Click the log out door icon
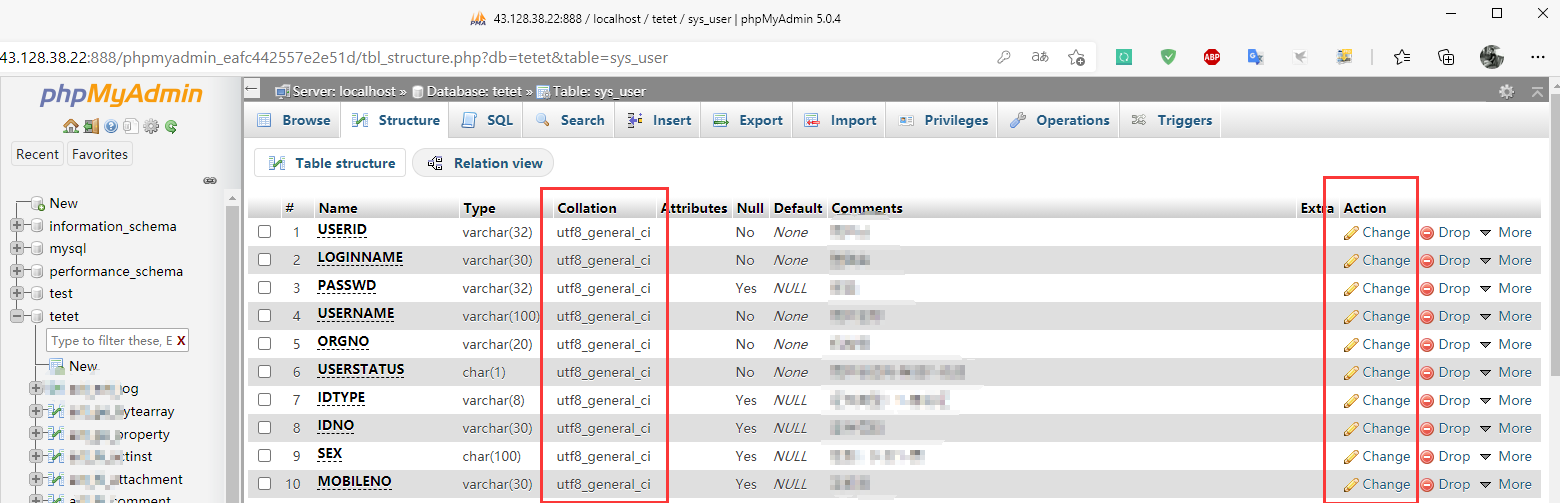The image size is (1560, 503). pyautogui.click(x=91, y=127)
